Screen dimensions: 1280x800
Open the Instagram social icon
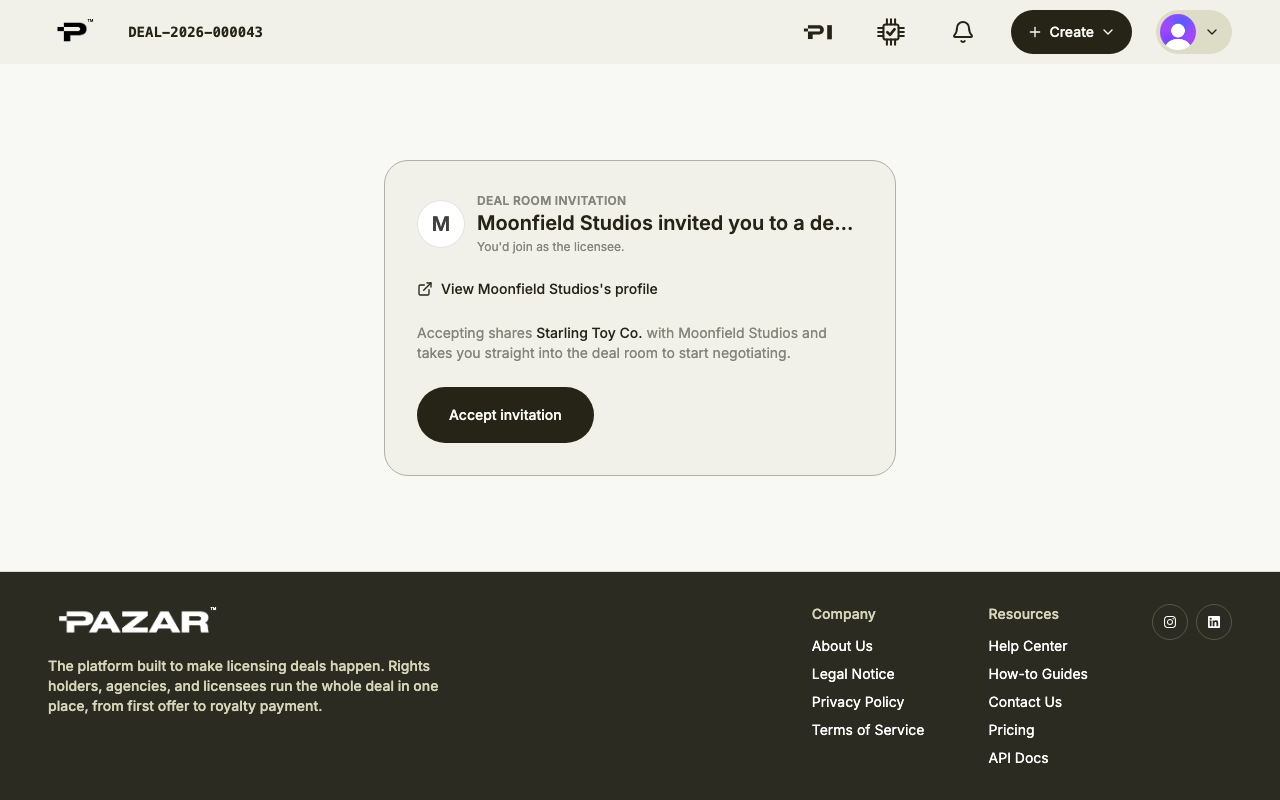click(1170, 622)
